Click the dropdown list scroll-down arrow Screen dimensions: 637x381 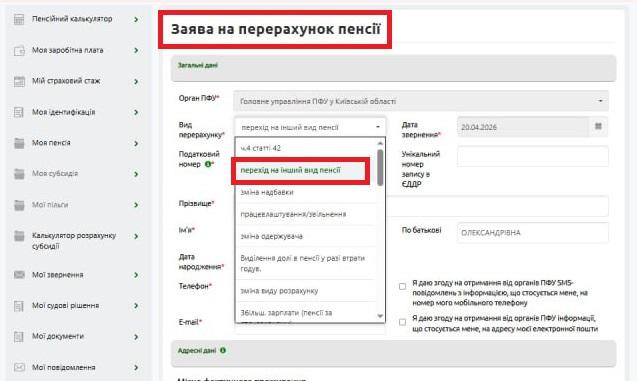pos(380,316)
